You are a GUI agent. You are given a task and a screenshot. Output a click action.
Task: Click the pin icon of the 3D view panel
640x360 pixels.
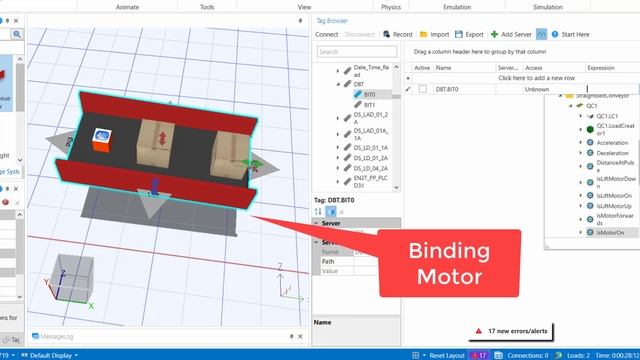coord(300,20)
